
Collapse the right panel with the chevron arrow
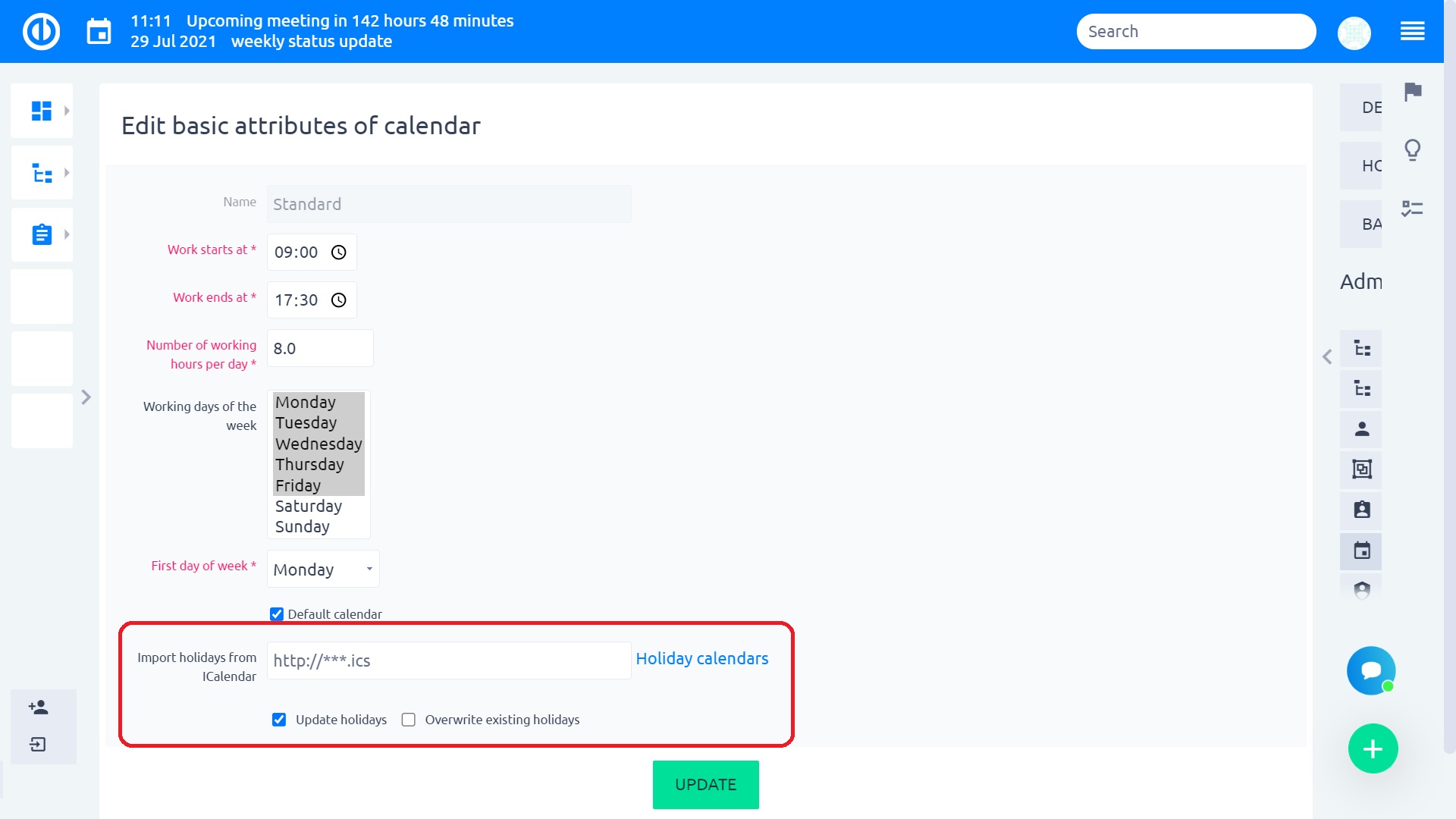1327,356
